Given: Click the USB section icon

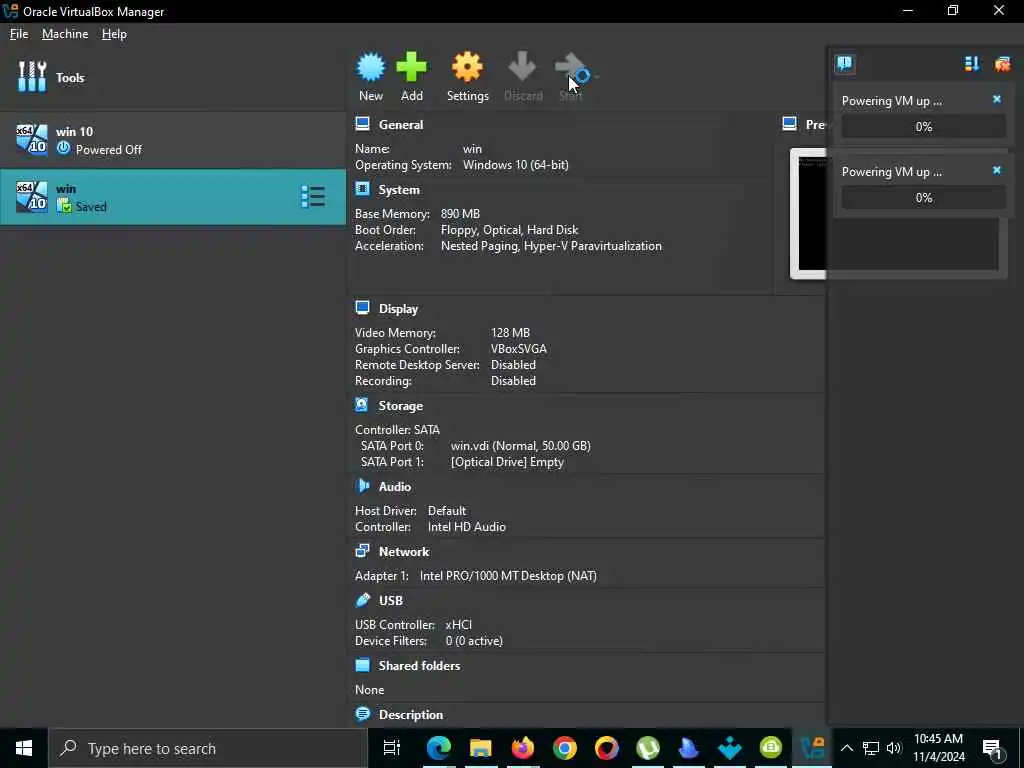Looking at the screenshot, I should (x=362, y=600).
